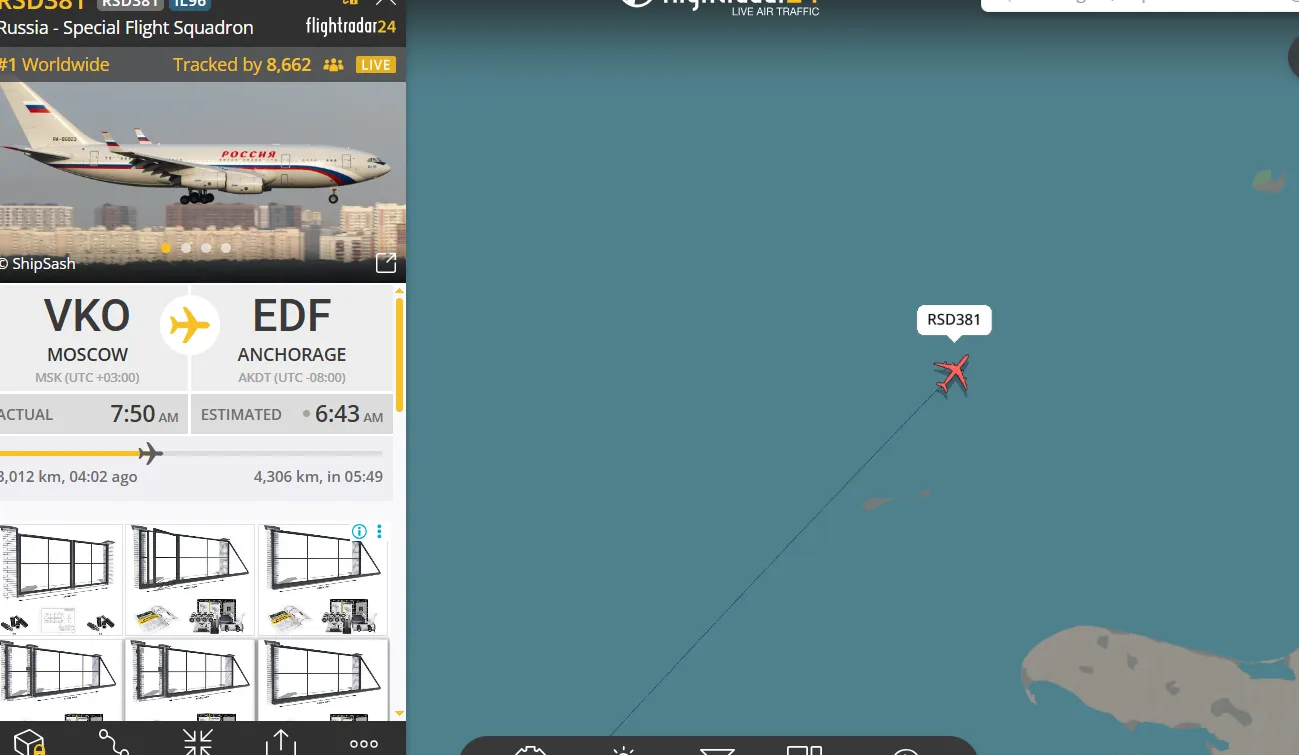Image resolution: width=1299 pixels, height=755 pixels.
Task: Click the red RSD381 airplane on map
Action: point(952,374)
